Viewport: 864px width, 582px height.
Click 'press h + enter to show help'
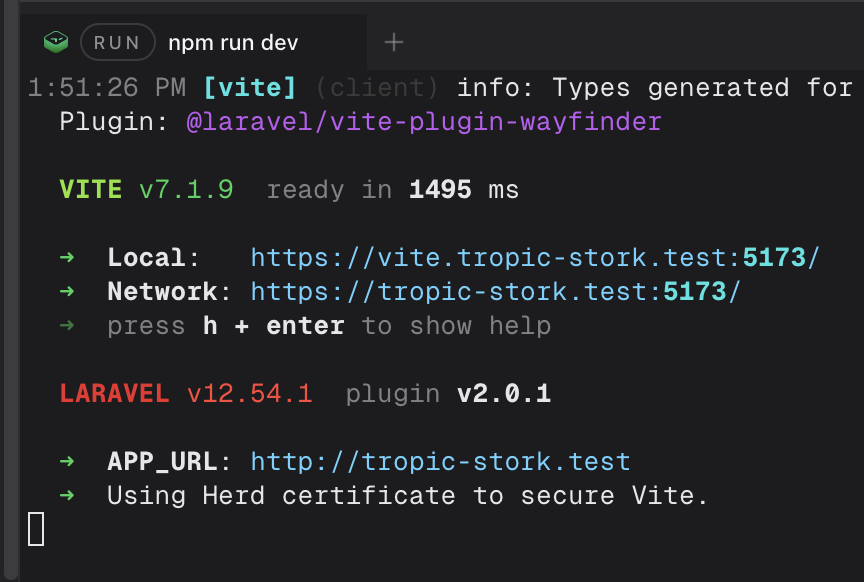pyautogui.click(x=329, y=326)
